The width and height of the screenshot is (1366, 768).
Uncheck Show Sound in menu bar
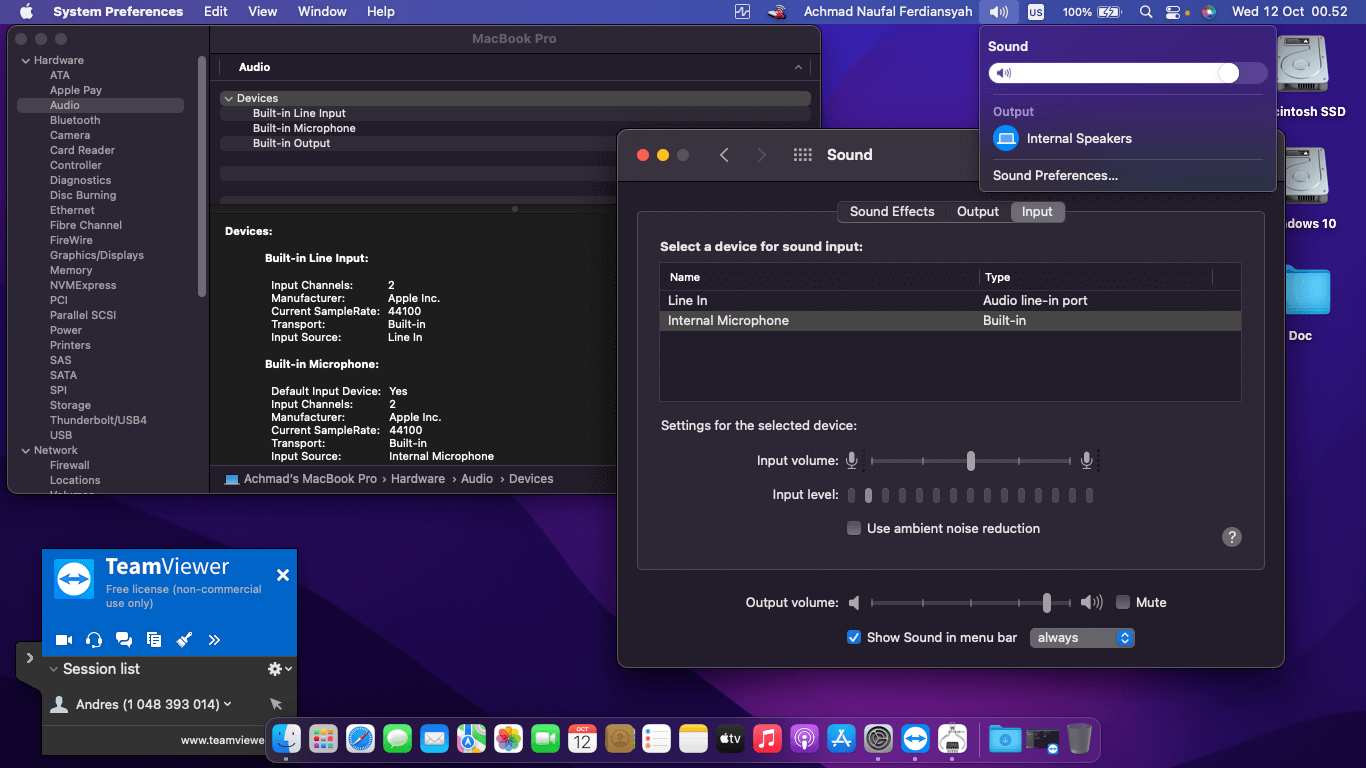tap(854, 637)
